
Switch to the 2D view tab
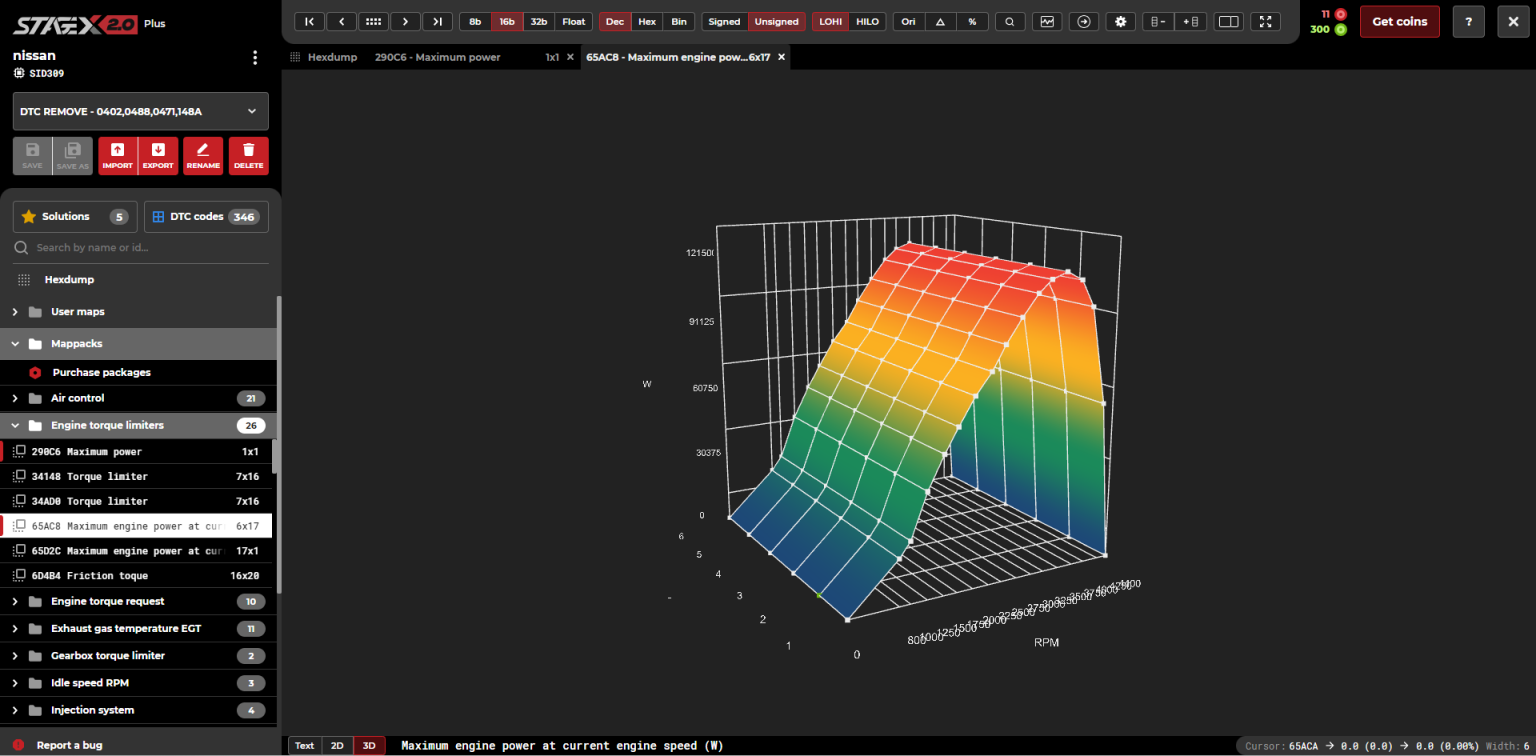(337, 745)
